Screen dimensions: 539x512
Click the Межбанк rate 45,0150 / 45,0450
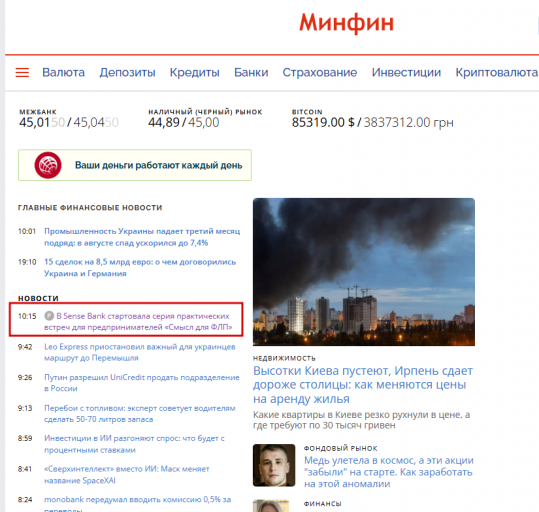tap(69, 122)
